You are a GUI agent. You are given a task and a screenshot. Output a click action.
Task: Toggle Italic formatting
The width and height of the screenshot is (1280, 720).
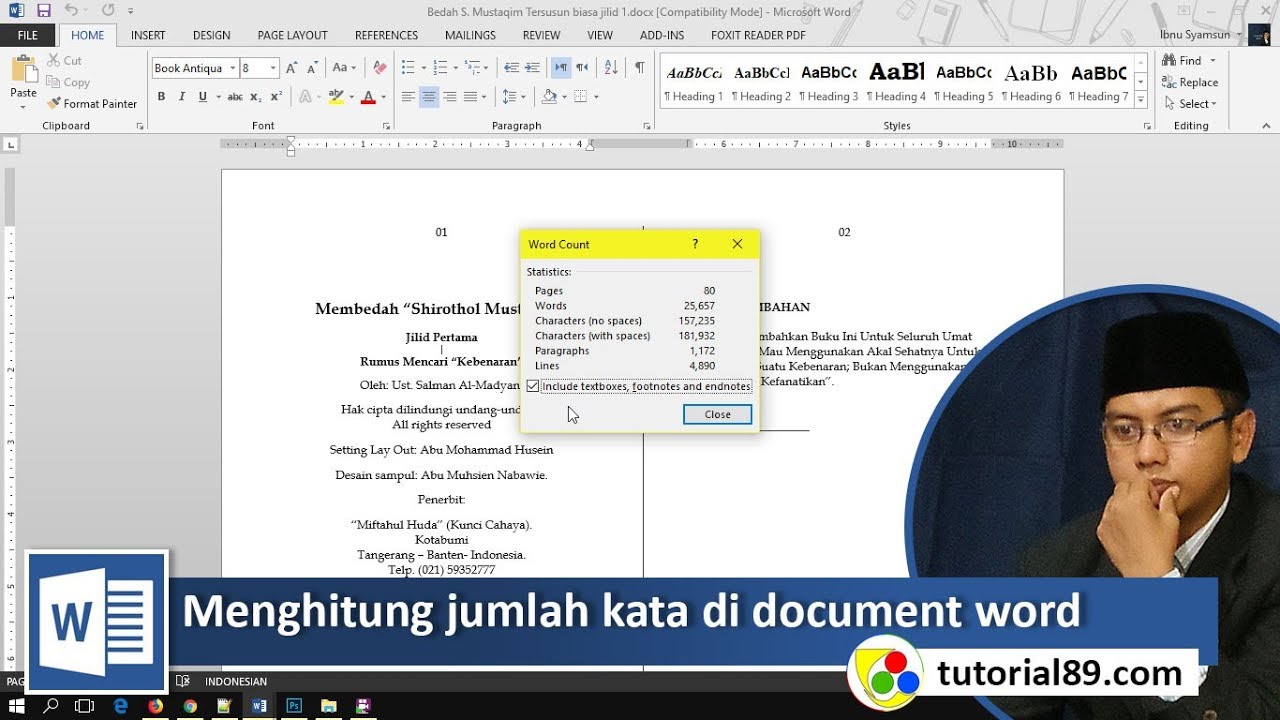pos(182,97)
